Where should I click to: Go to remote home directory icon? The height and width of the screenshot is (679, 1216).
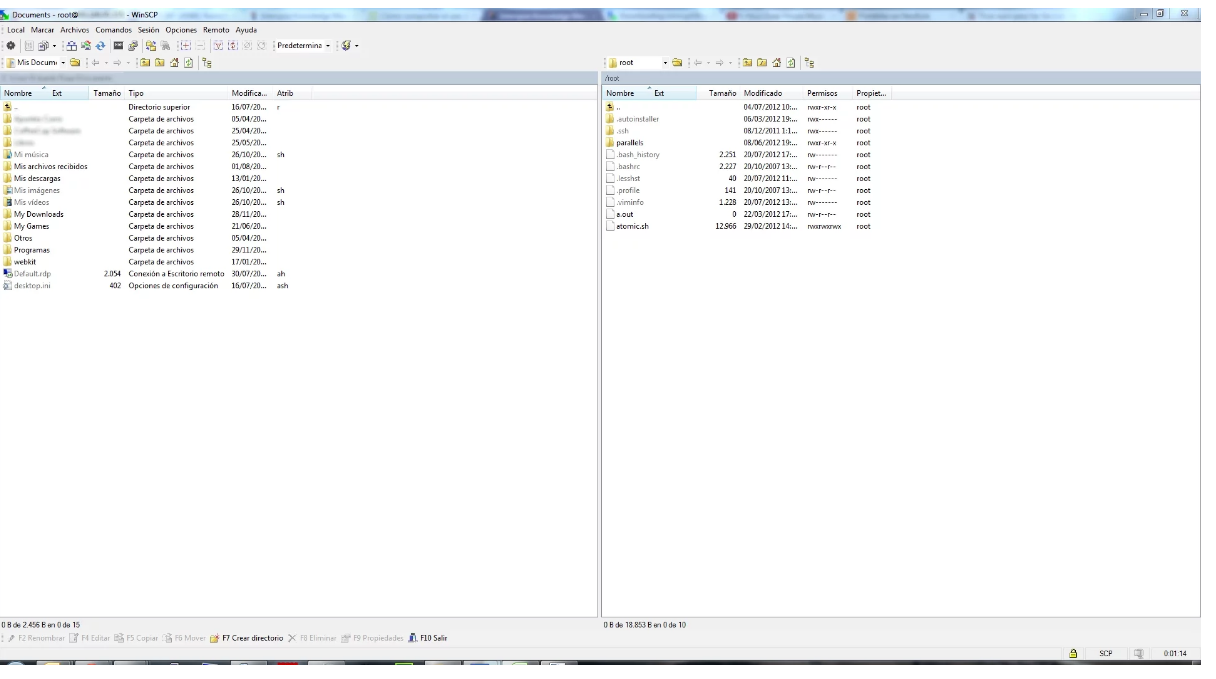pos(776,62)
